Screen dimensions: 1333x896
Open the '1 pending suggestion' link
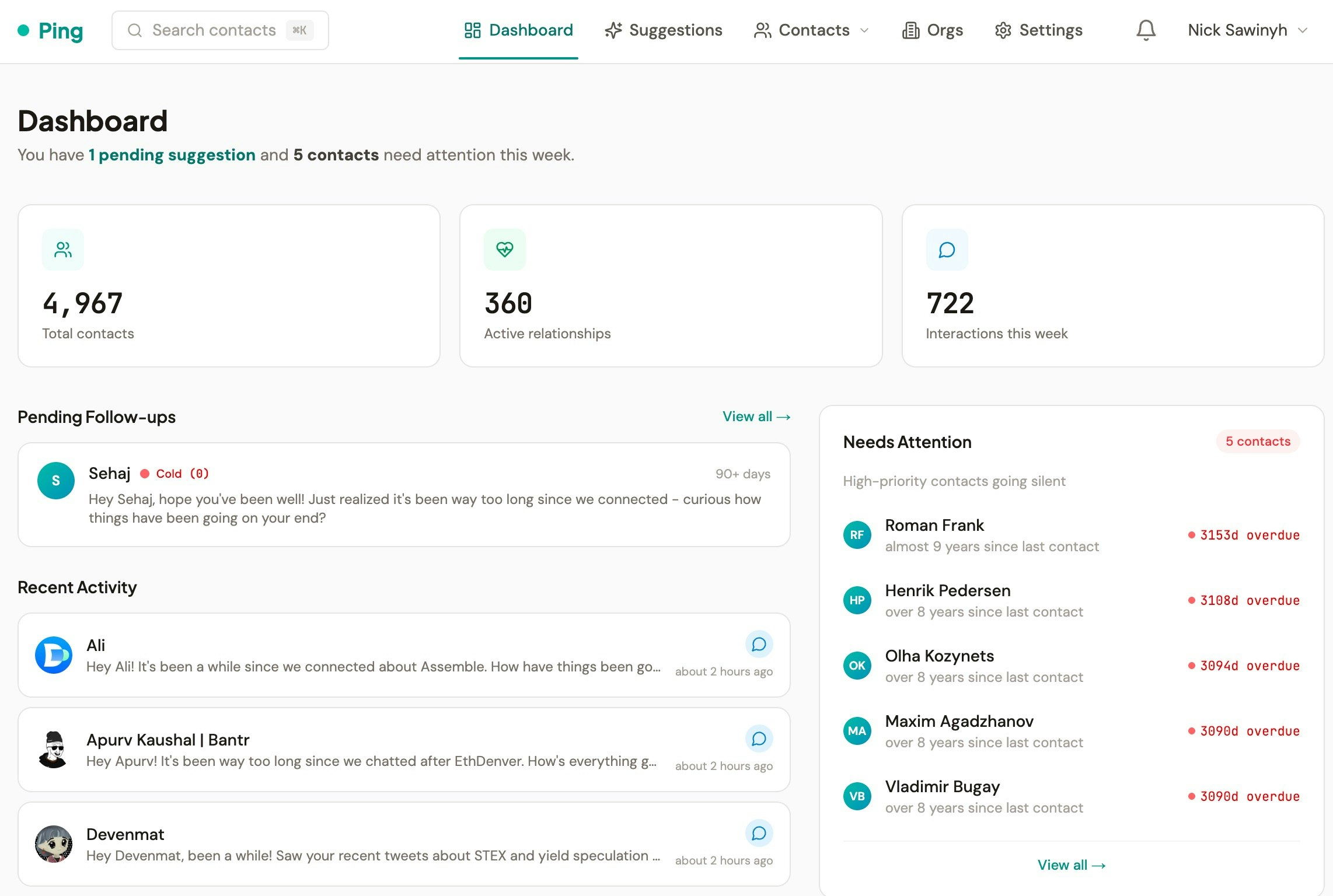pos(172,155)
